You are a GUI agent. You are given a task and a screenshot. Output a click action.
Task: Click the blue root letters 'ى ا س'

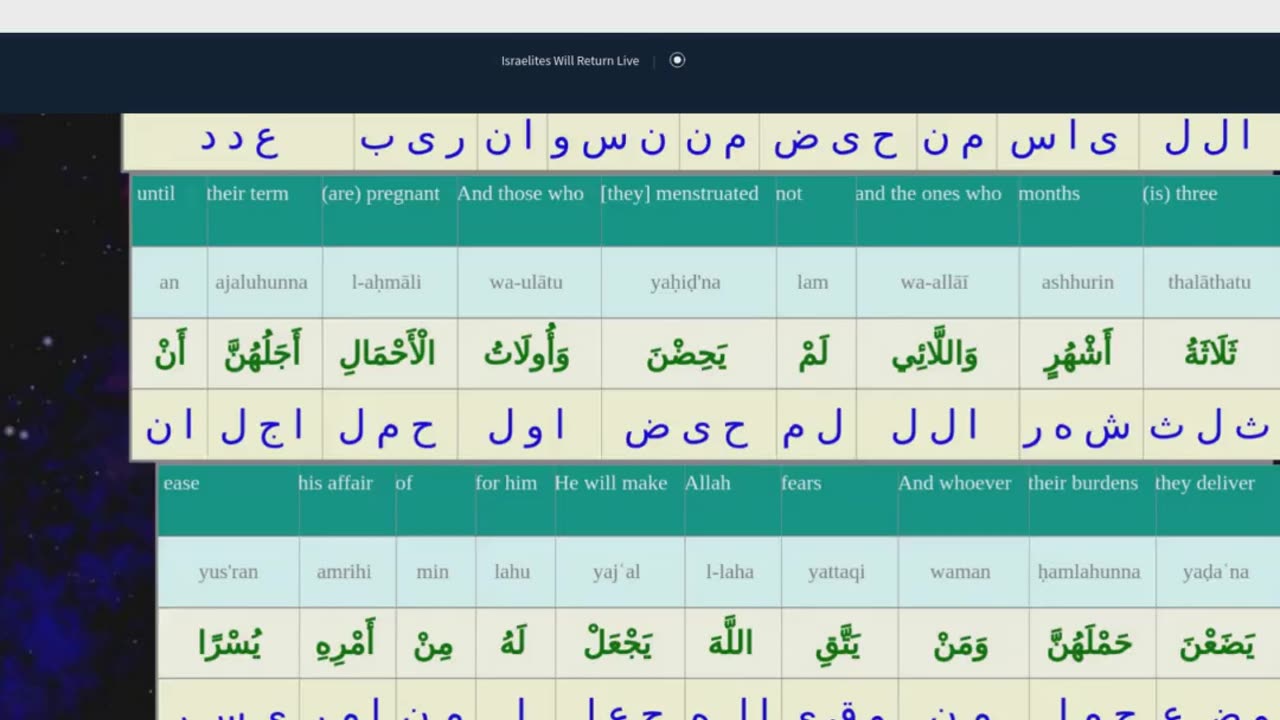pos(1064,140)
